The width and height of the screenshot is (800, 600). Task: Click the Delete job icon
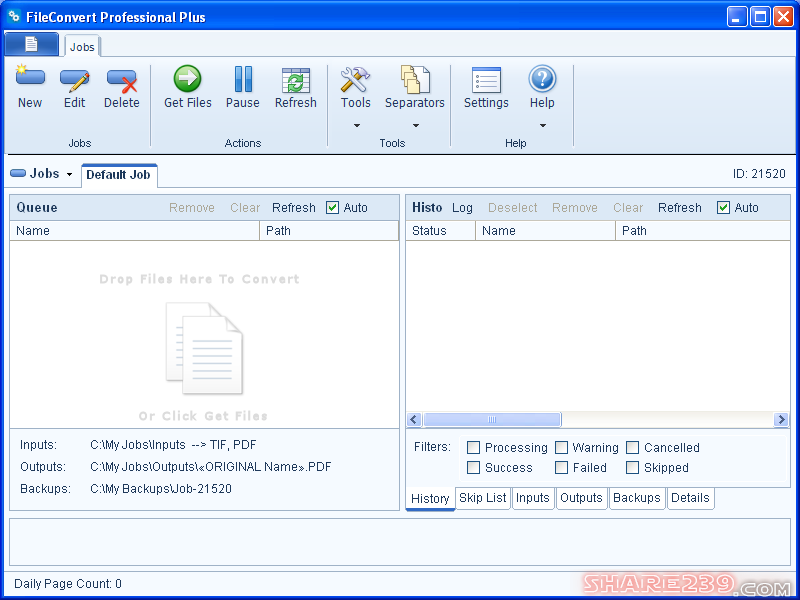tap(121, 80)
